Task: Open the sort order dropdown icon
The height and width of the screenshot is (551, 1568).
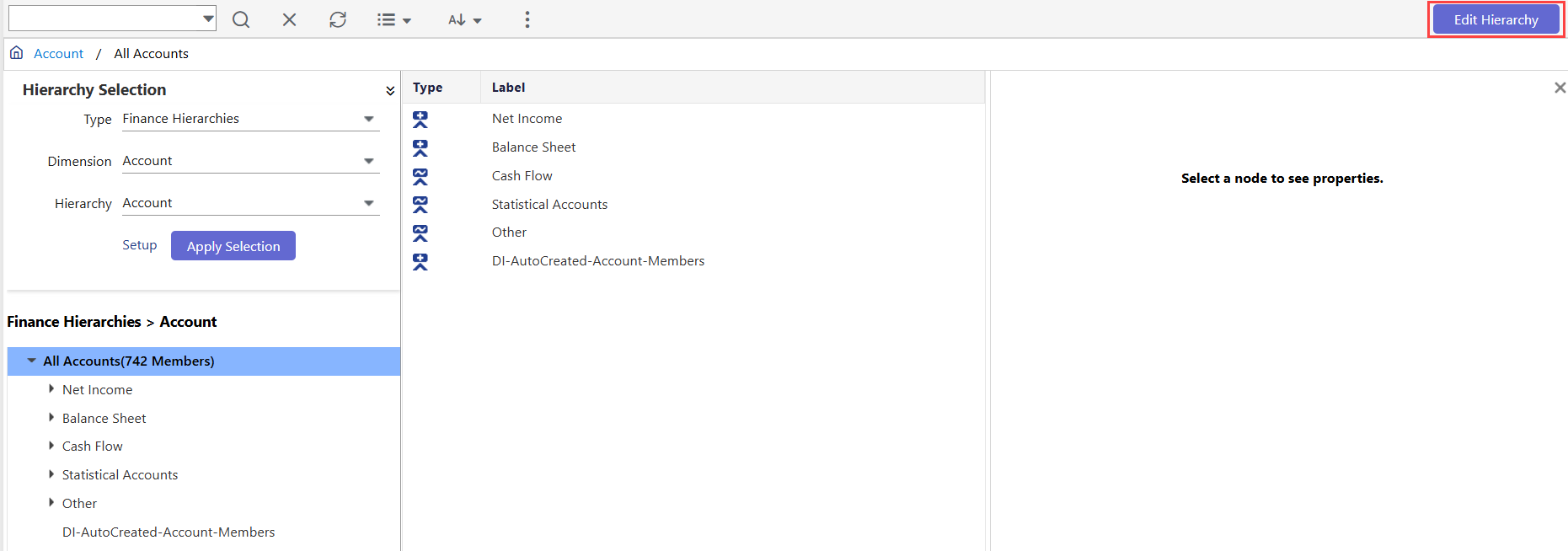Action: (464, 19)
